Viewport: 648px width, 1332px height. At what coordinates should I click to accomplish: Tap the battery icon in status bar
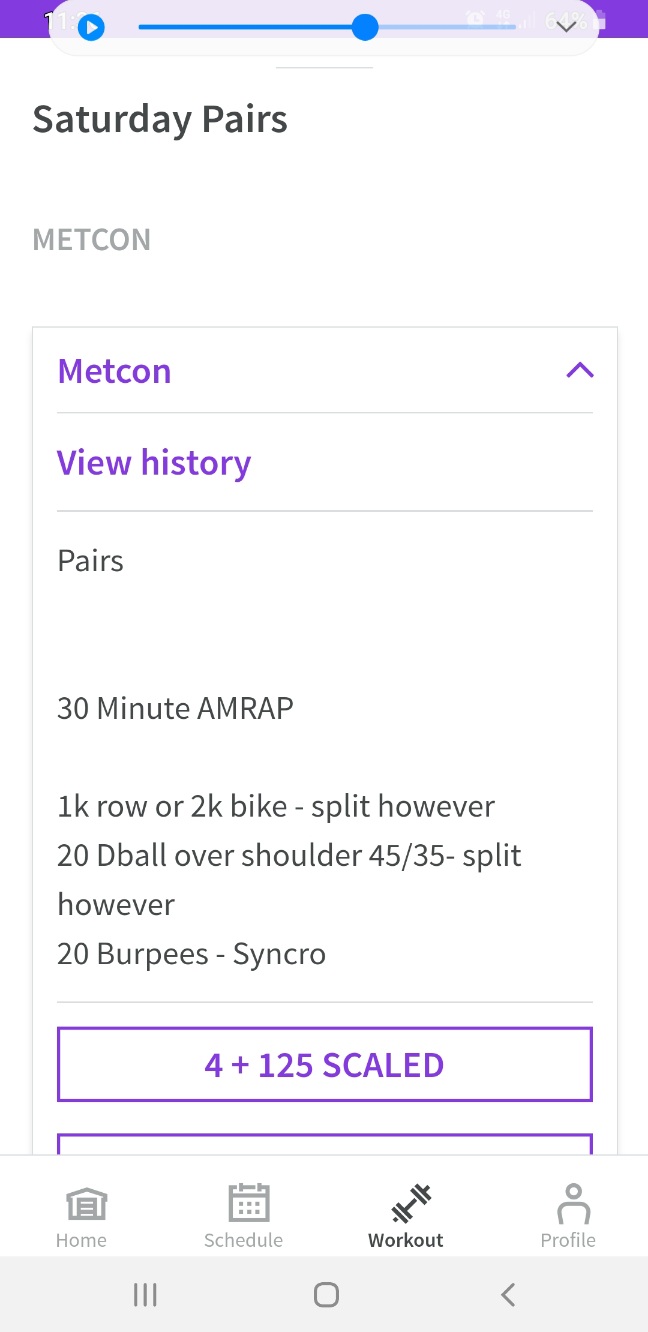click(x=599, y=19)
